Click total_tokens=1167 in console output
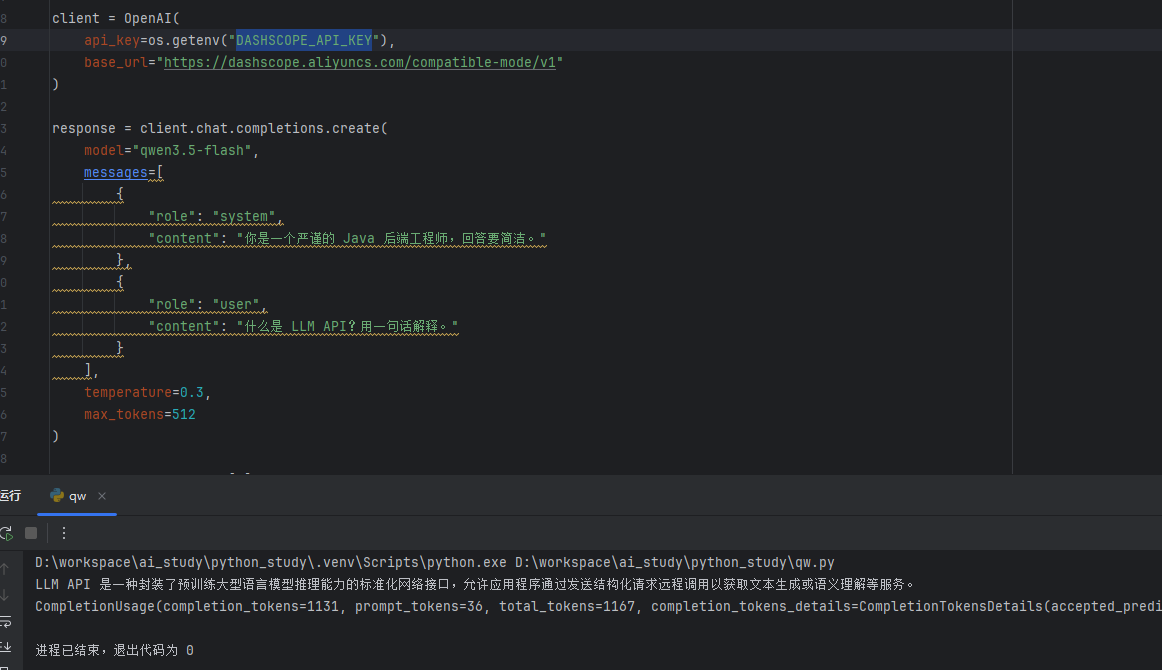The width and height of the screenshot is (1162, 670). 567,606
